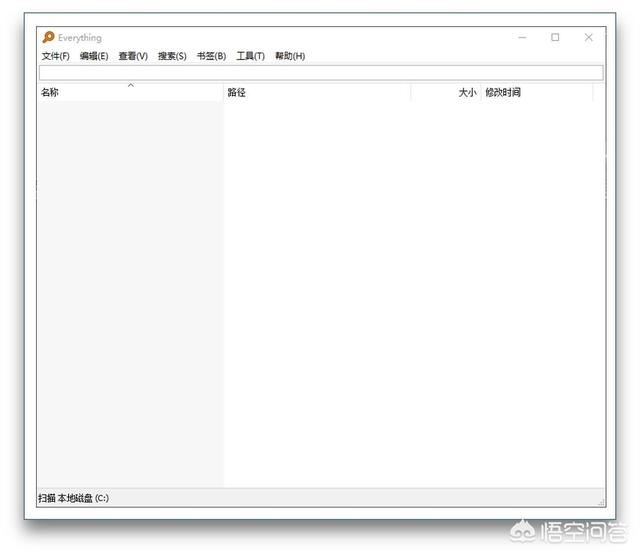Screen dimensions: 640x555
Task: Close the Everything window
Action: [x=588, y=38]
